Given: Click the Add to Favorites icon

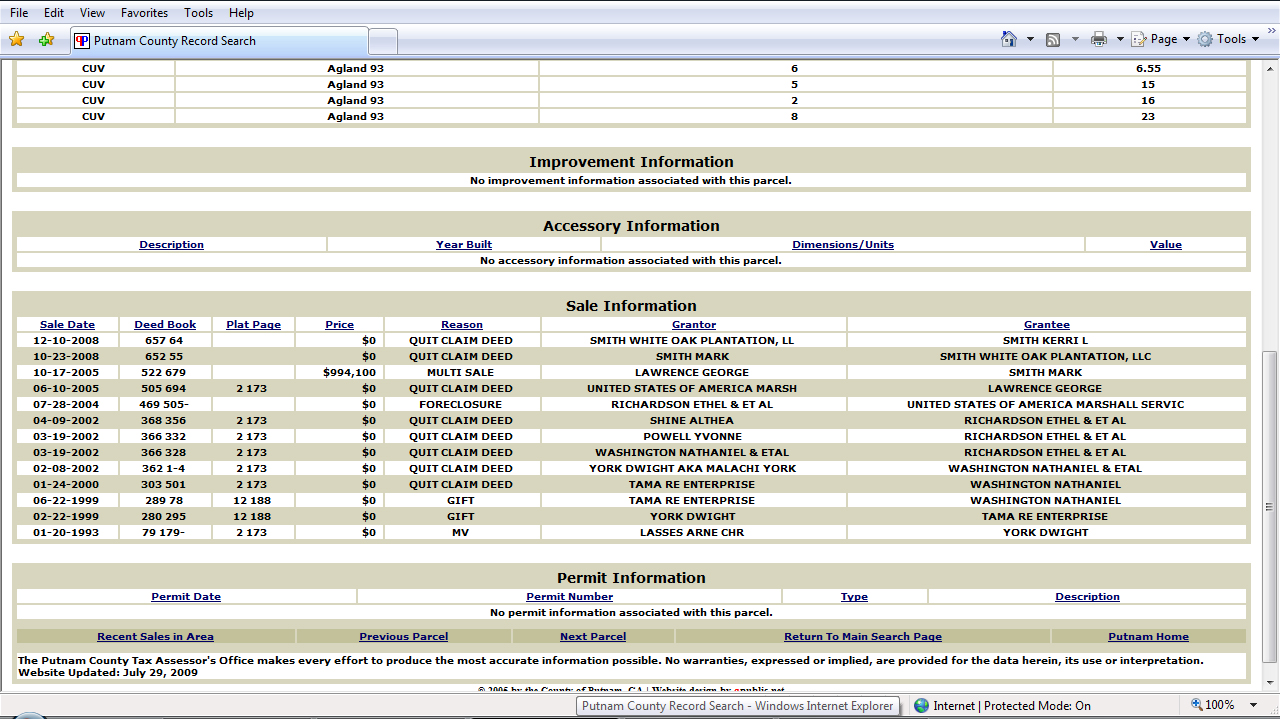Looking at the screenshot, I should tap(46, 40).
